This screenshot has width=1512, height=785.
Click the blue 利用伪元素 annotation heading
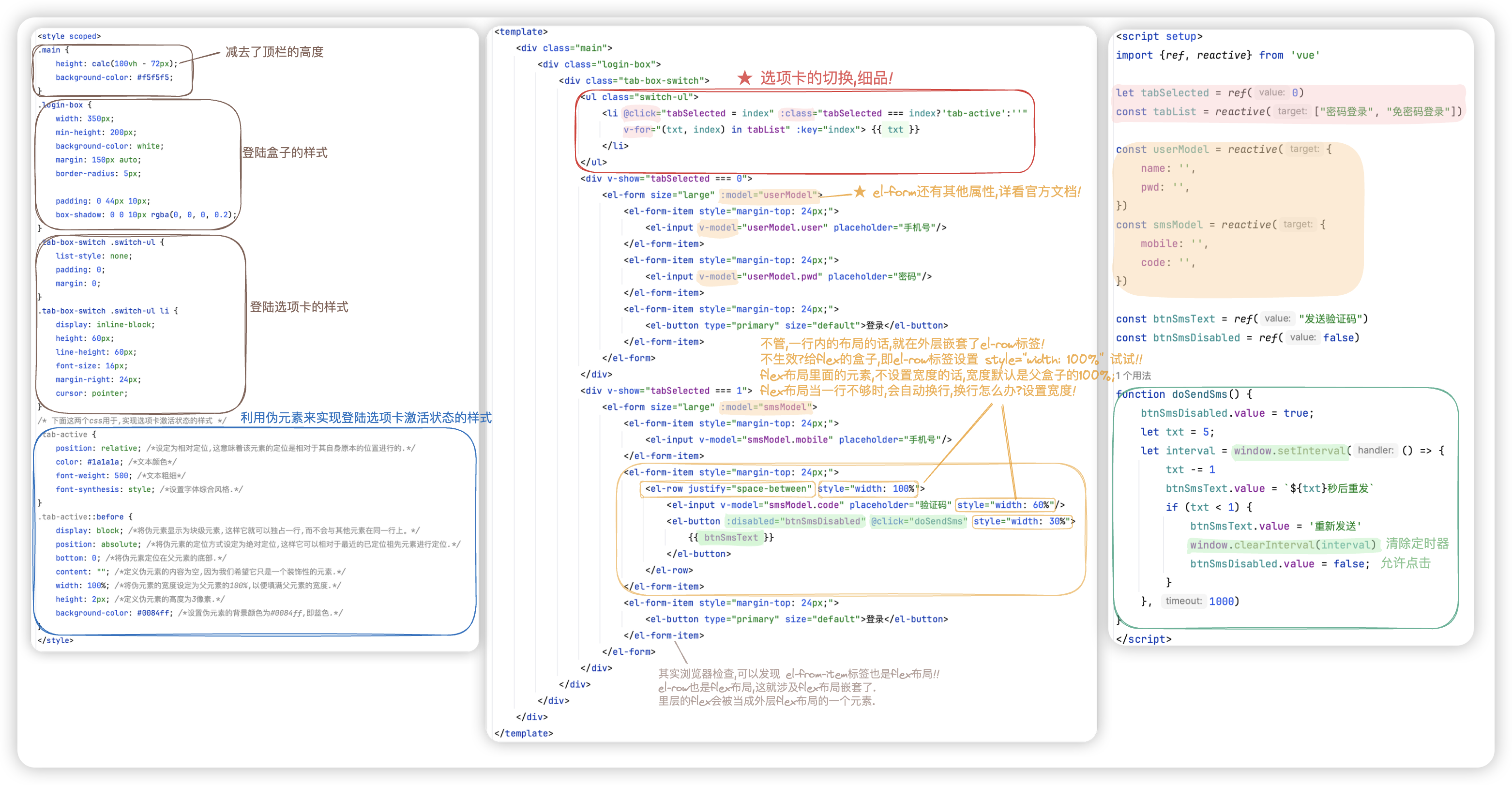[366, 418]
